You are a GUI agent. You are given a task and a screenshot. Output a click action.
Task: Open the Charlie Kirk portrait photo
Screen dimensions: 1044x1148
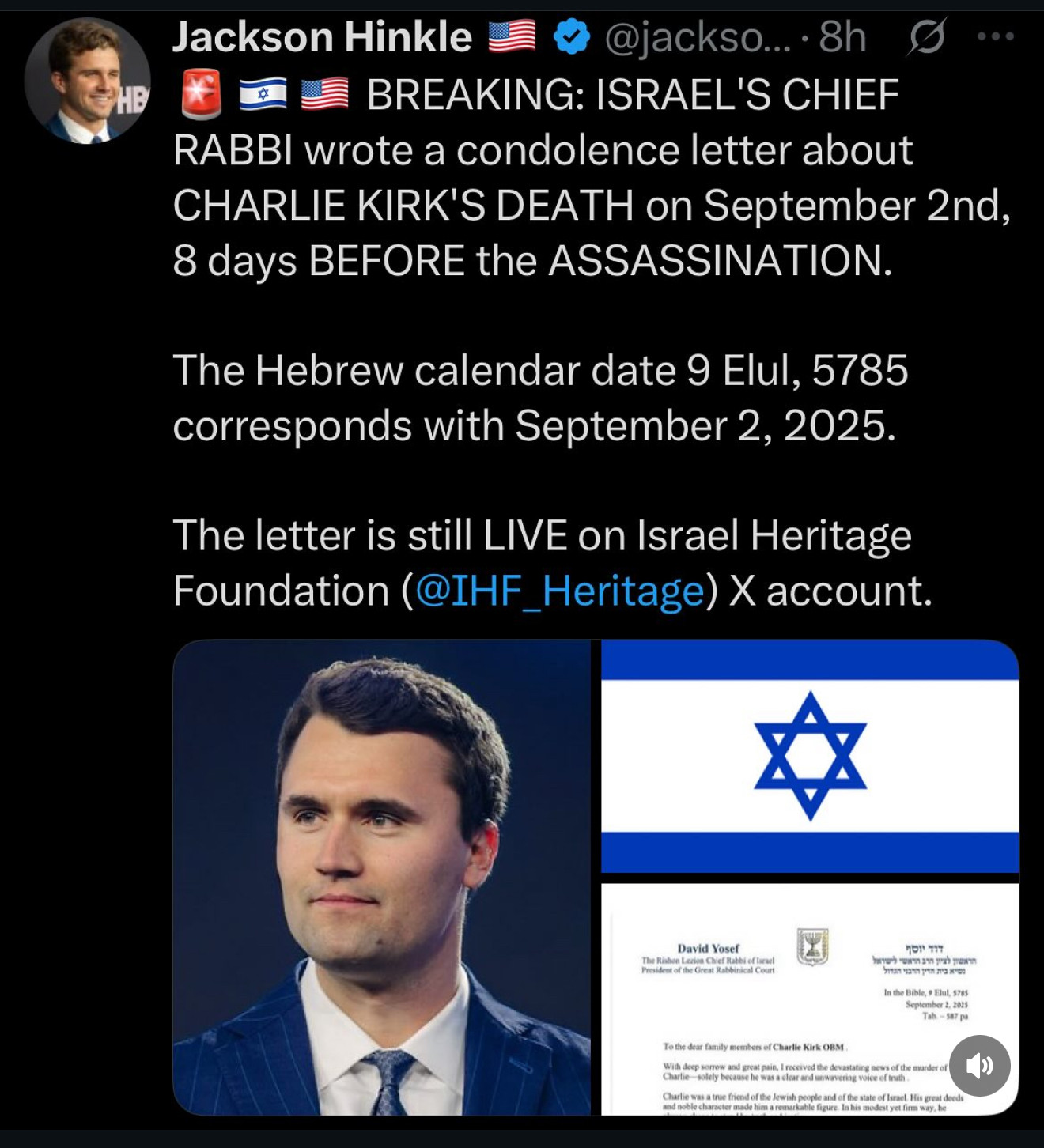[381, 878]
